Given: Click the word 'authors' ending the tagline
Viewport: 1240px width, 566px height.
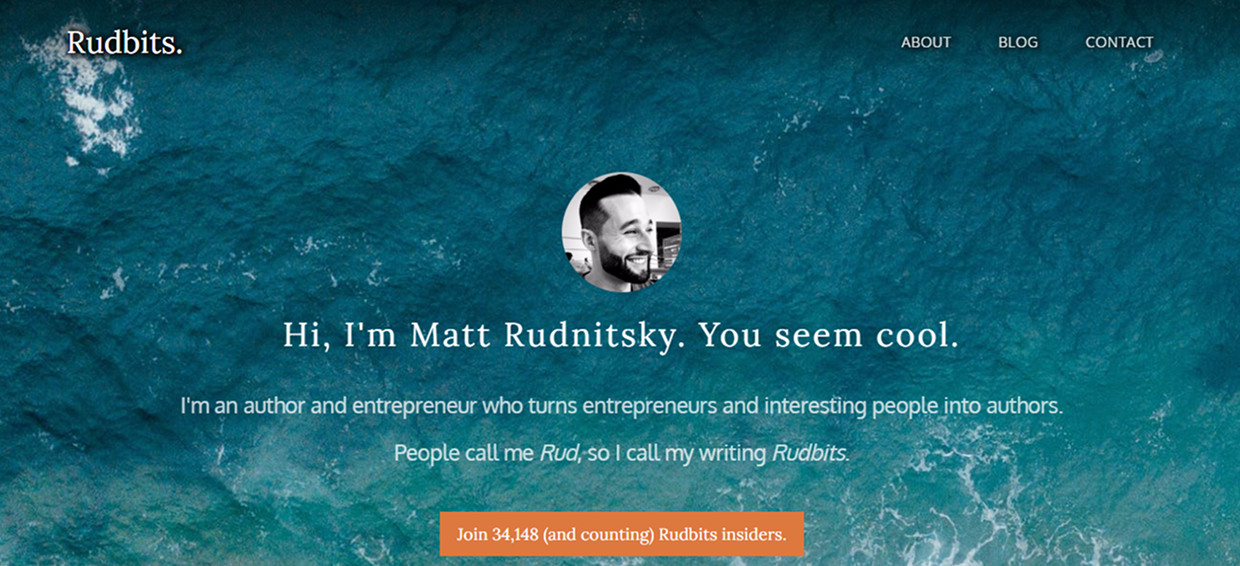Looking at the screenshot, I should [1025, 407].
